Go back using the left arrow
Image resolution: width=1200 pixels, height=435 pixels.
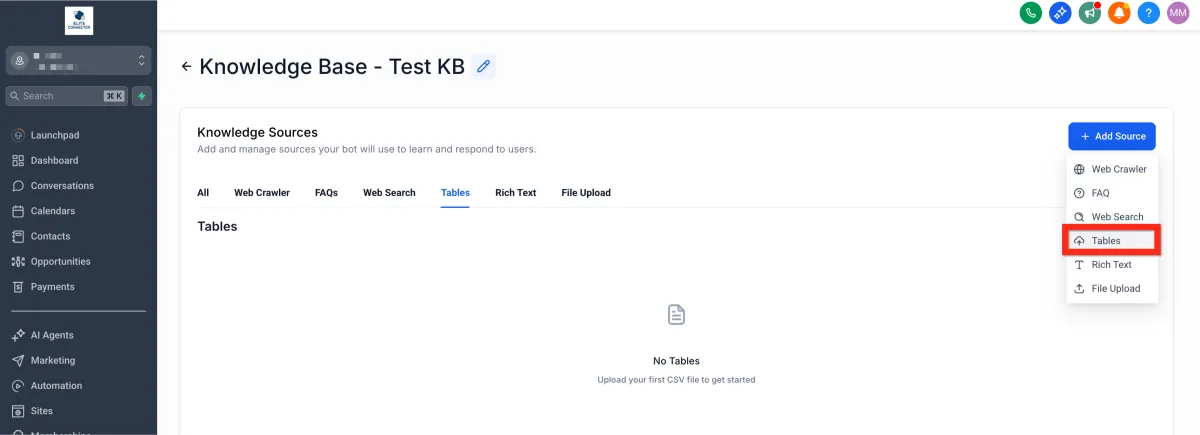[x=186, y=67]
